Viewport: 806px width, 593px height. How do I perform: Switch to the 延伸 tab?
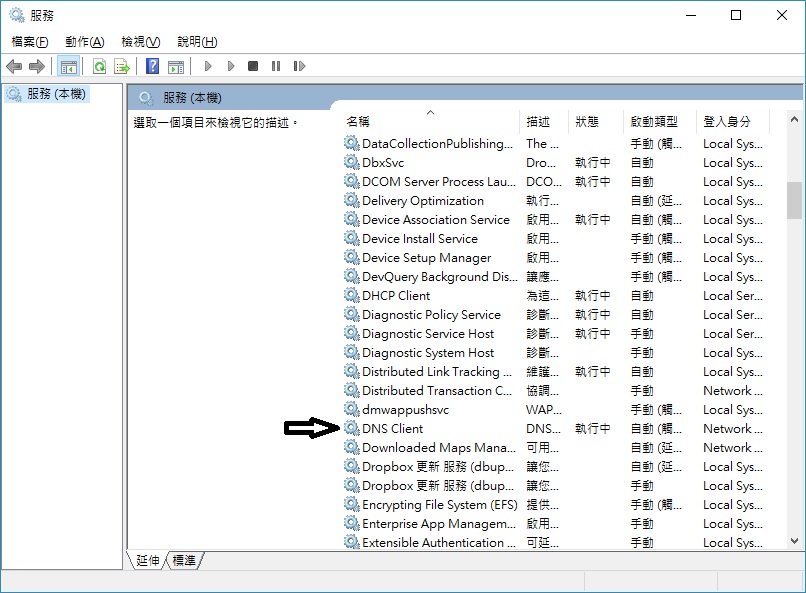click(x=148, y=560)
